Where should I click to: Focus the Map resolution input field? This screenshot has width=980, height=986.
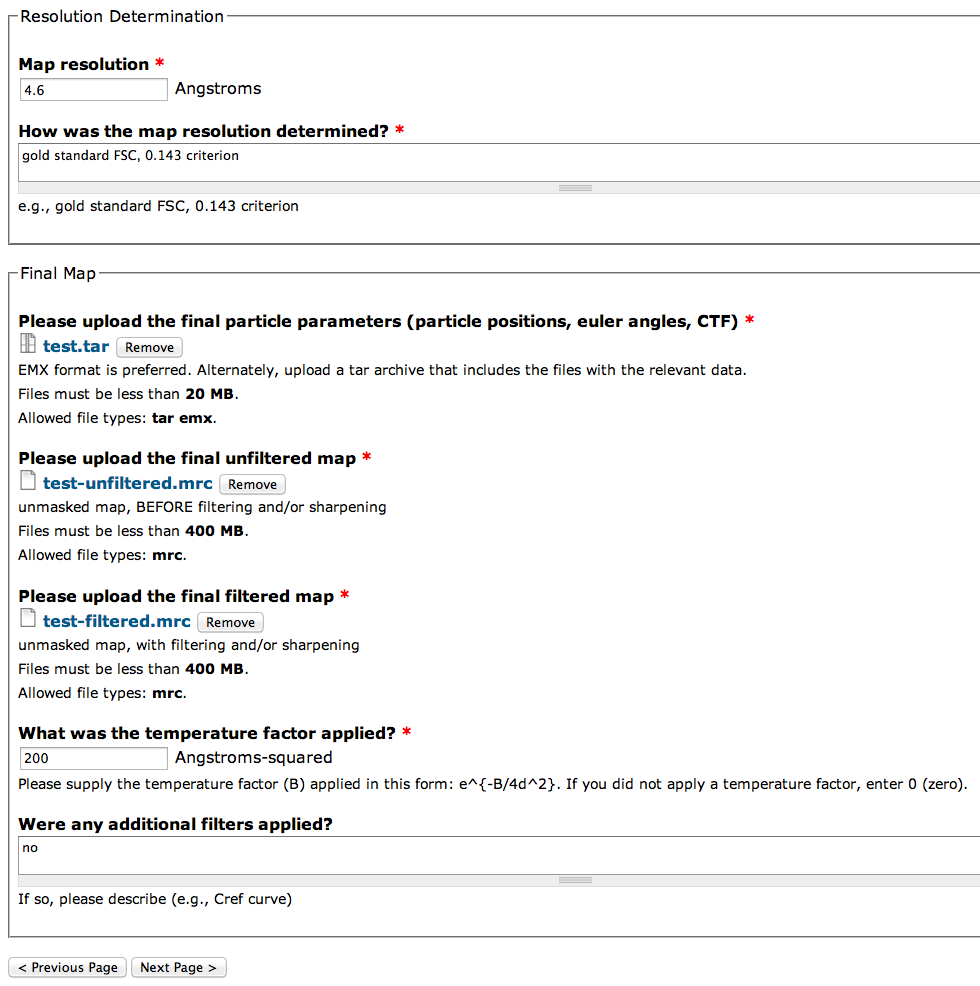point(94,89)
